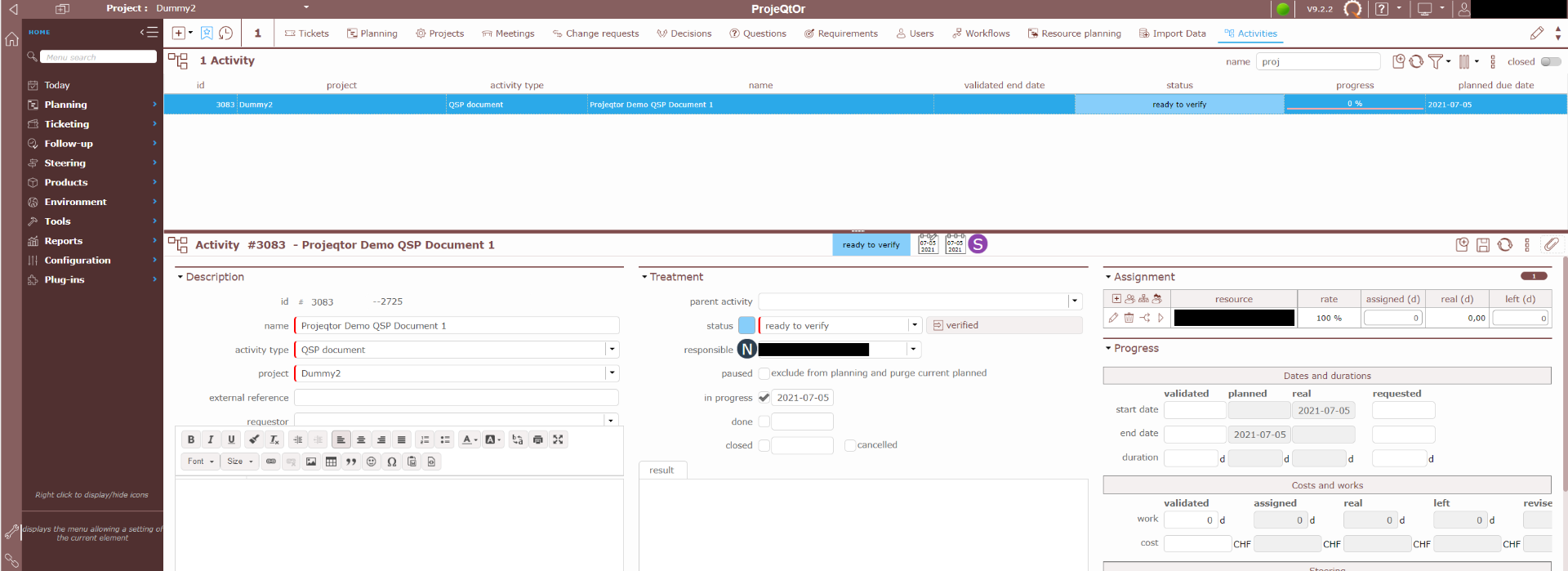1568x571 pixels.
Task: Open the activity type dropdown
Action: [611, 350]
